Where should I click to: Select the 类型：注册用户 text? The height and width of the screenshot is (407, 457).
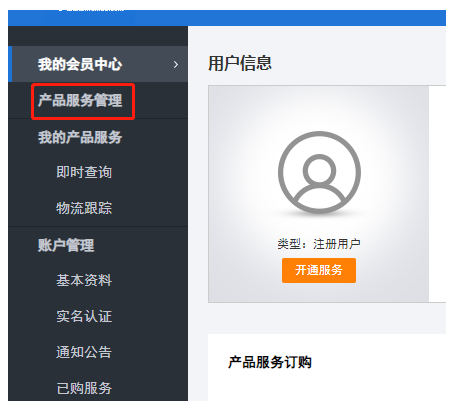pyautogui.click(x=319, y=244)
